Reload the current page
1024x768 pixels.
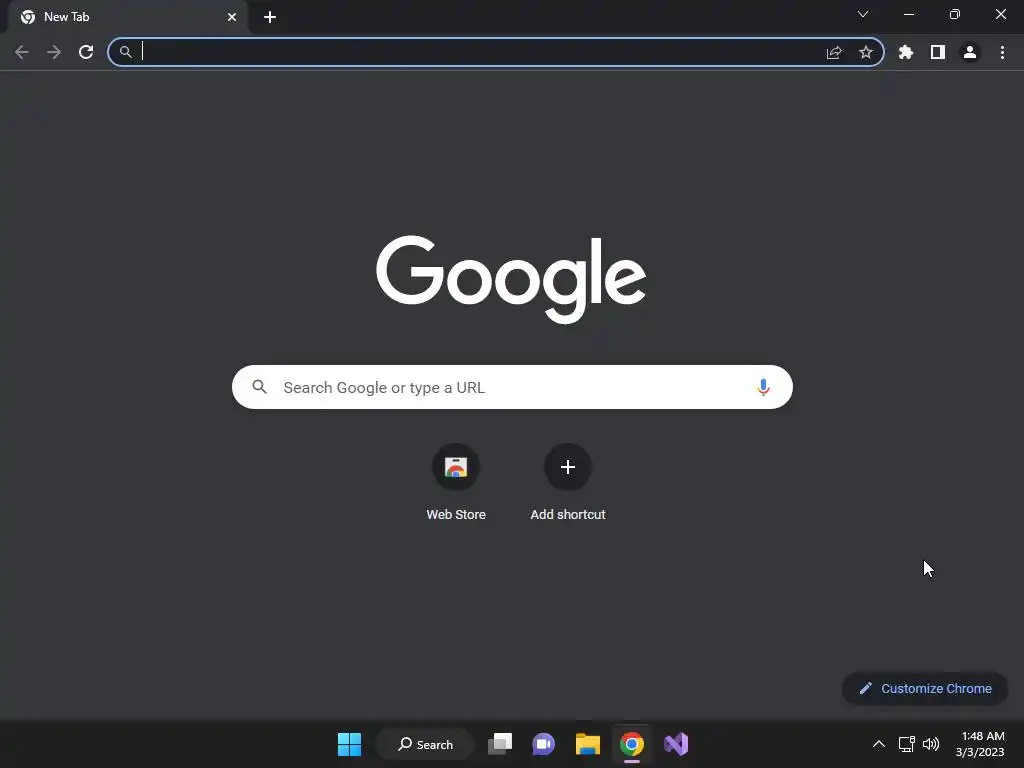pos(86,52)
